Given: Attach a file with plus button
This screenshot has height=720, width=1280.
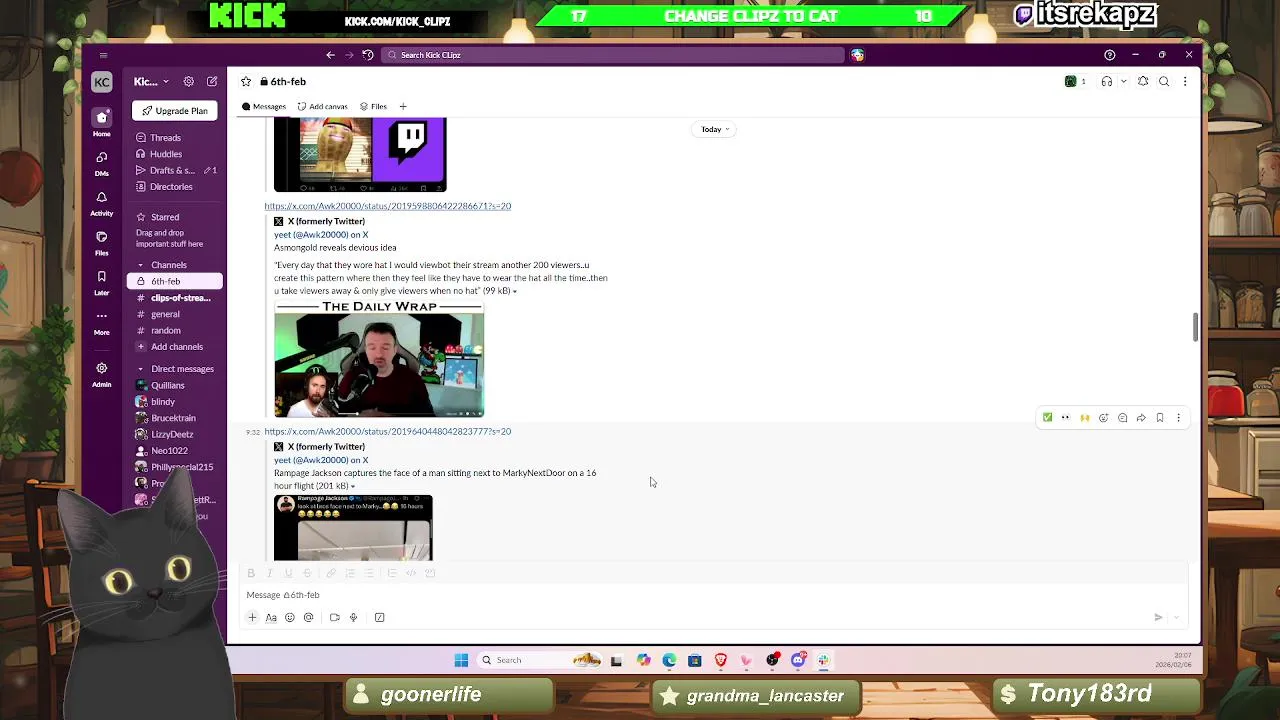Looking at the screenshot, I should point(252,617).
